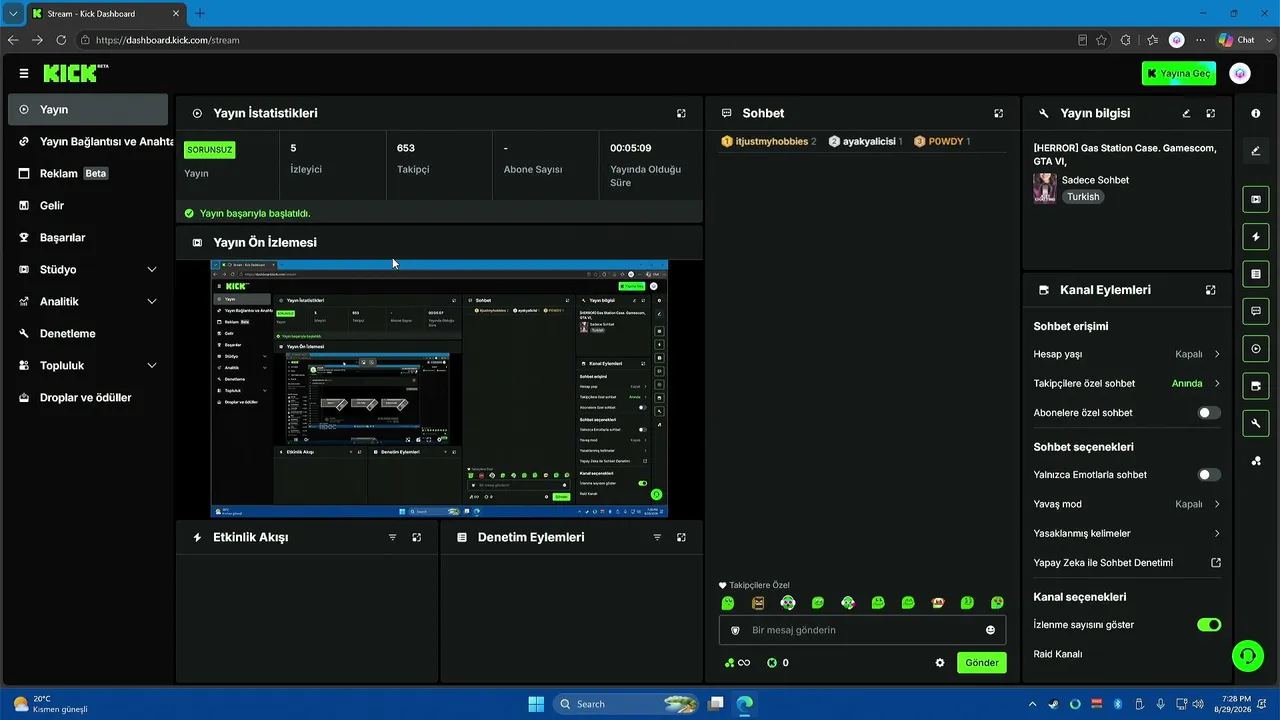Open the green headset support button
Screen dimensions: 1280x720
tap(1247, 656)
